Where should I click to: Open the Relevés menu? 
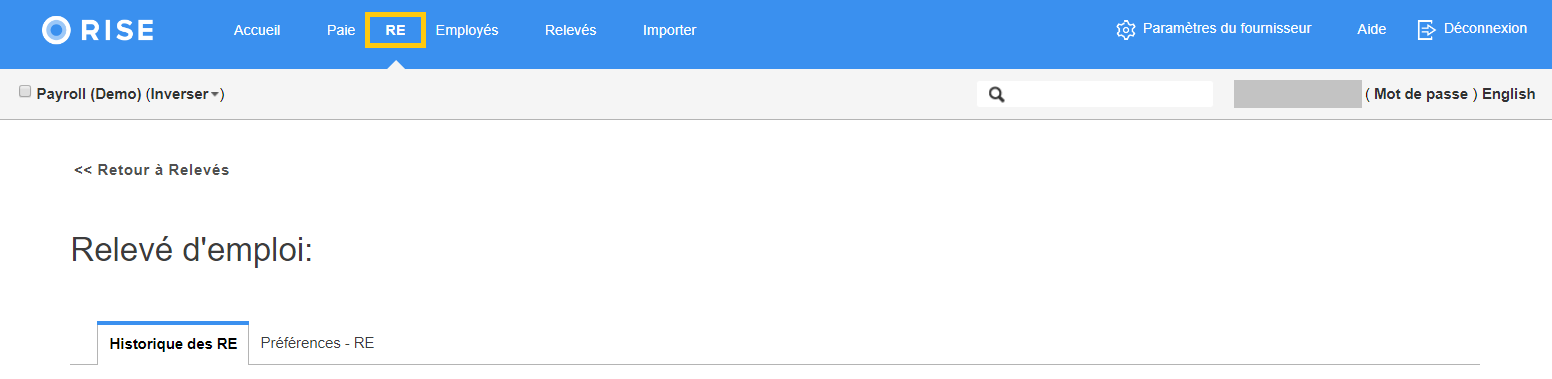point(571,30)
